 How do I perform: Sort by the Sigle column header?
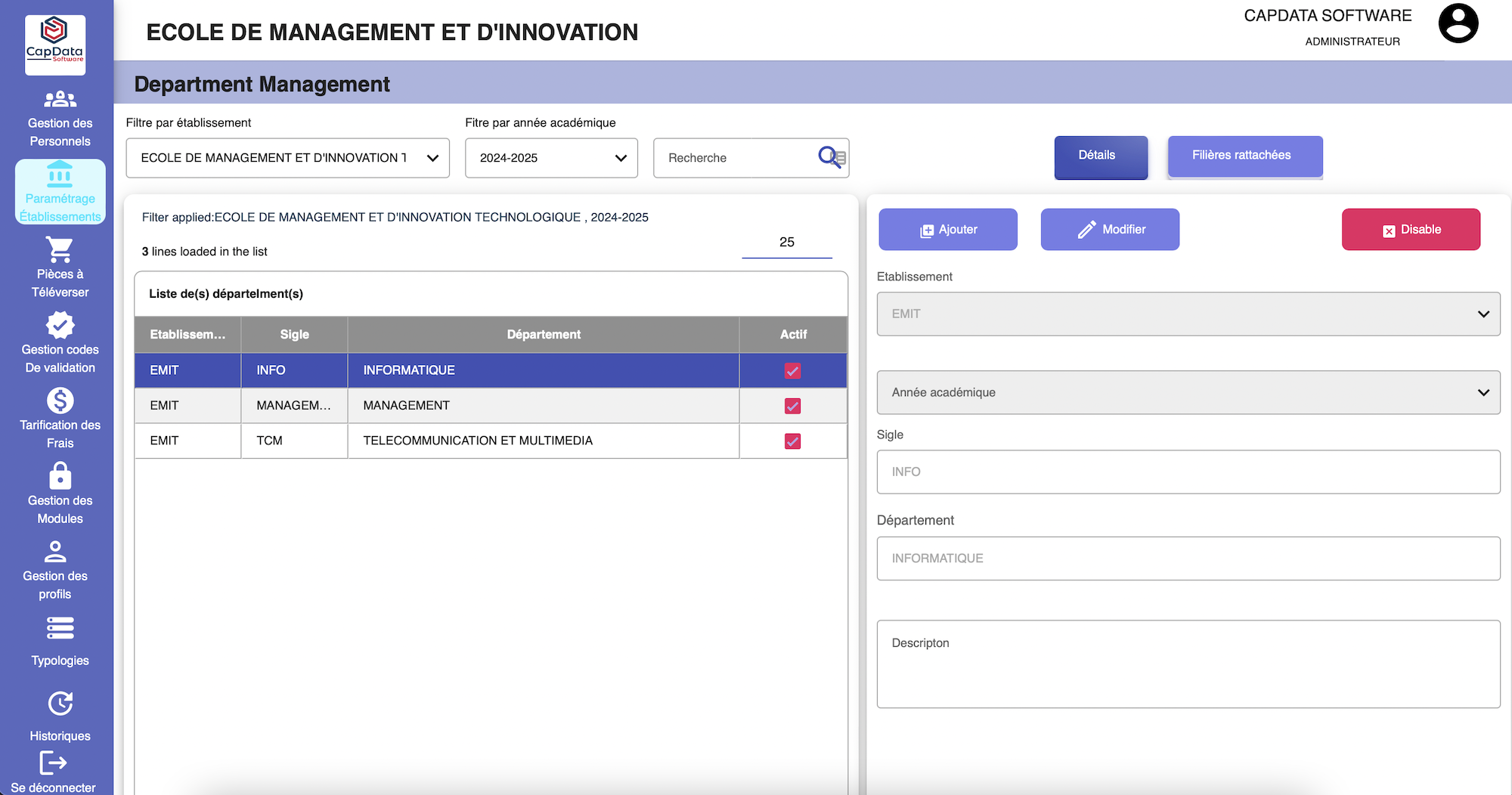coord(294,335)
